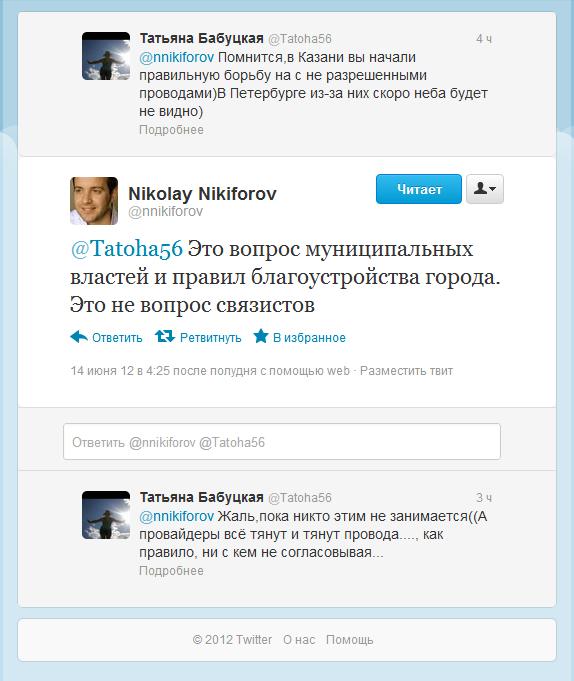
Task: Open the Помощь footer link
Action: (x=350, y=640)
